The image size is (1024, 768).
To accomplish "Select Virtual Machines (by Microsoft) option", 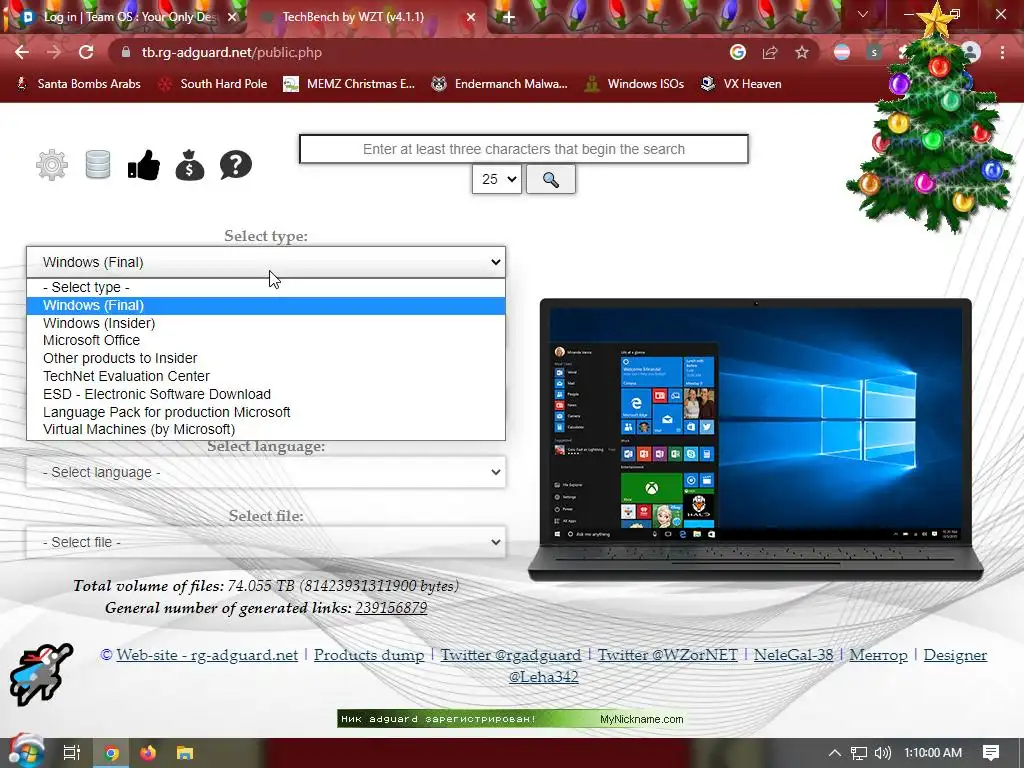I will [266, 430].
